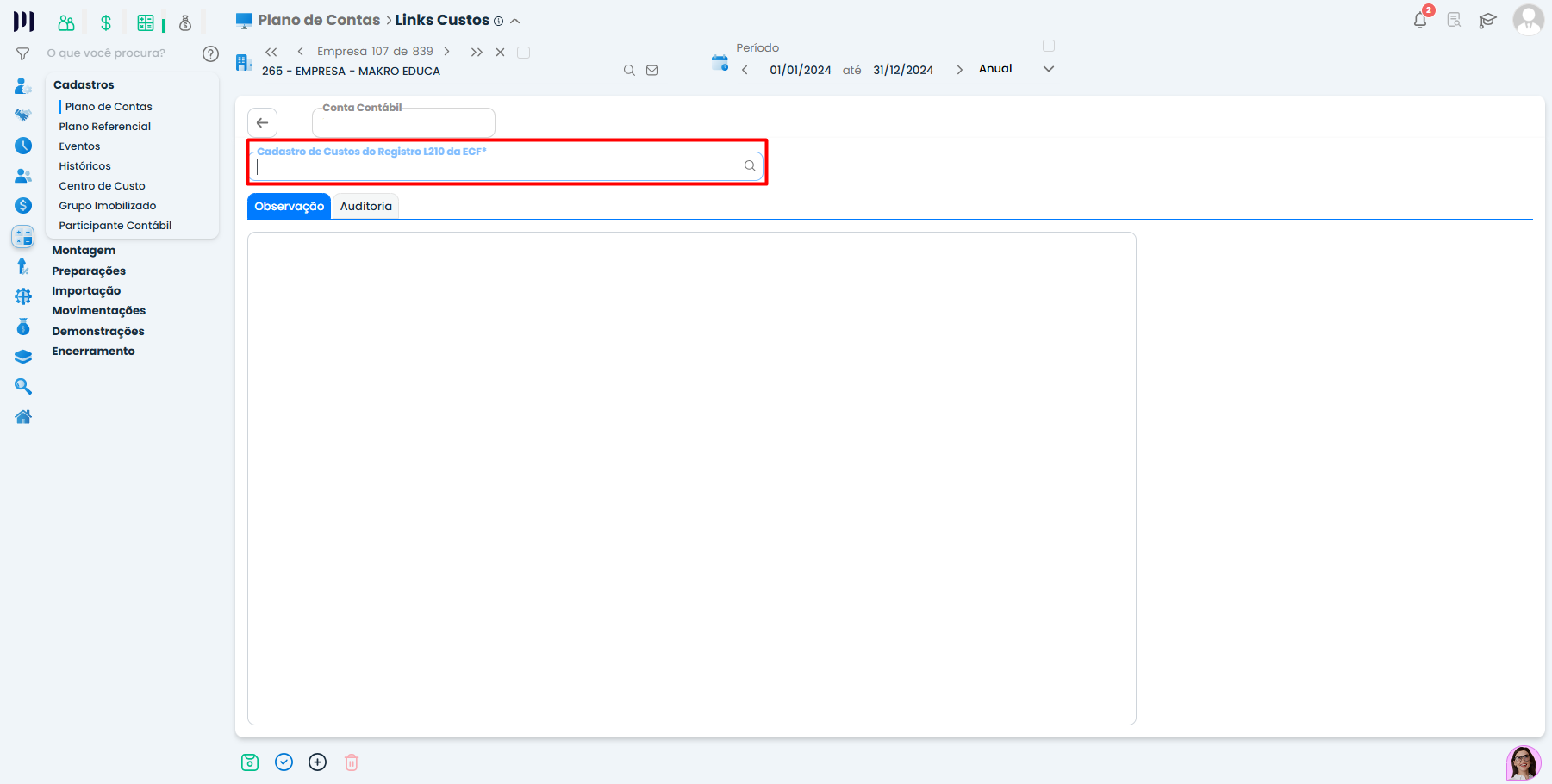This screenshot has height=784, width=1552.
Task: Open Plano Referencial menu item
Action: coord(105,127)
